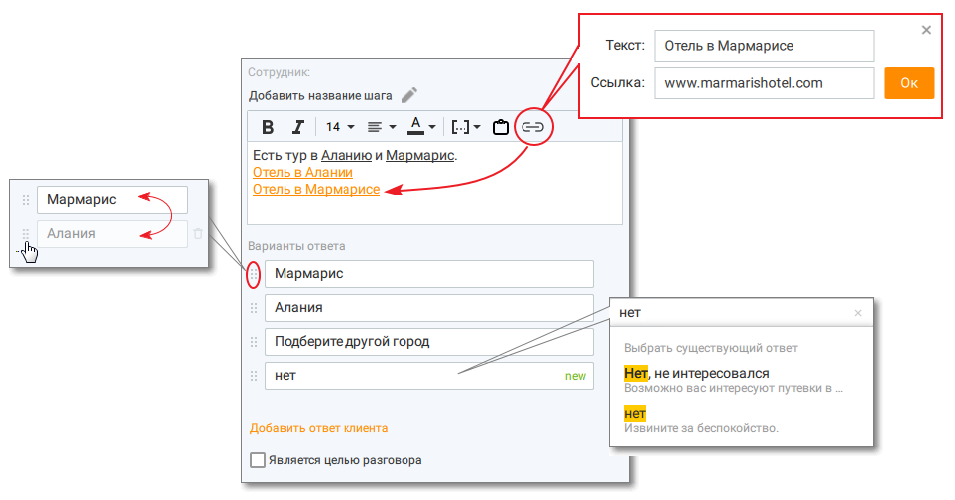Screen dimensions: 955x500
Task: Click the paste clipboard icon
Action: pyautogui.click(x=501, y=127)
